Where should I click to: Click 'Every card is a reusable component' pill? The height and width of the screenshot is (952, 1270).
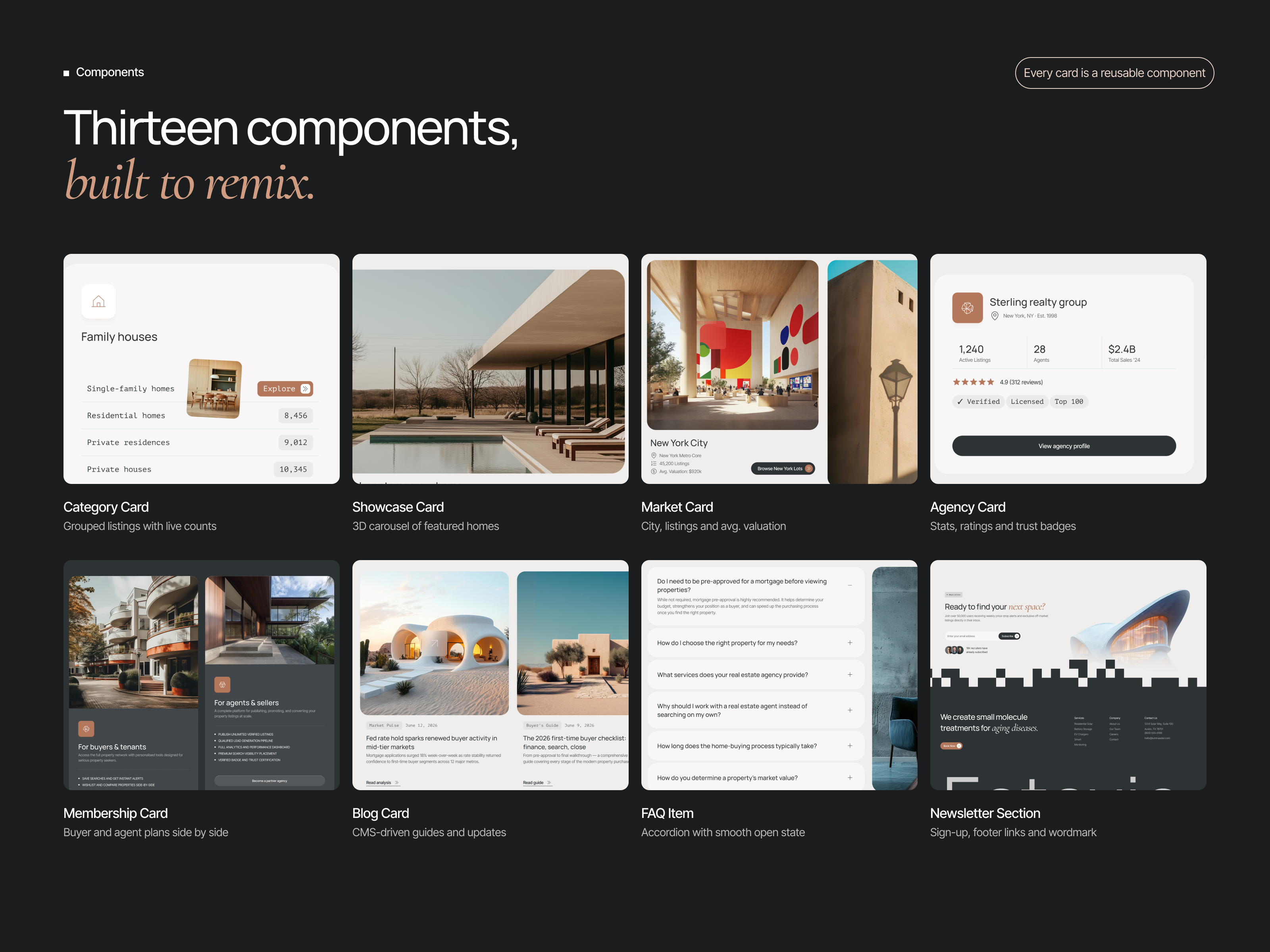click(x=1114, y=73)
